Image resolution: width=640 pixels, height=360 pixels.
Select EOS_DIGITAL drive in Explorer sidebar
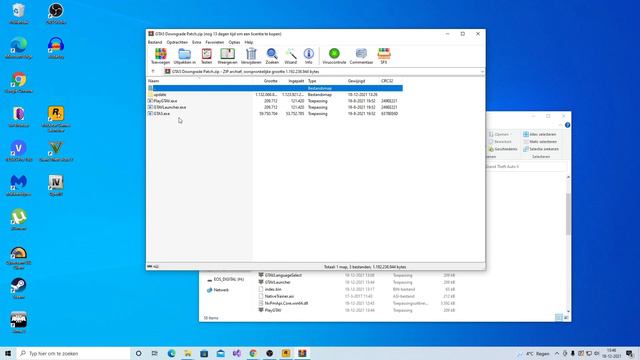[x=225, y=280]
